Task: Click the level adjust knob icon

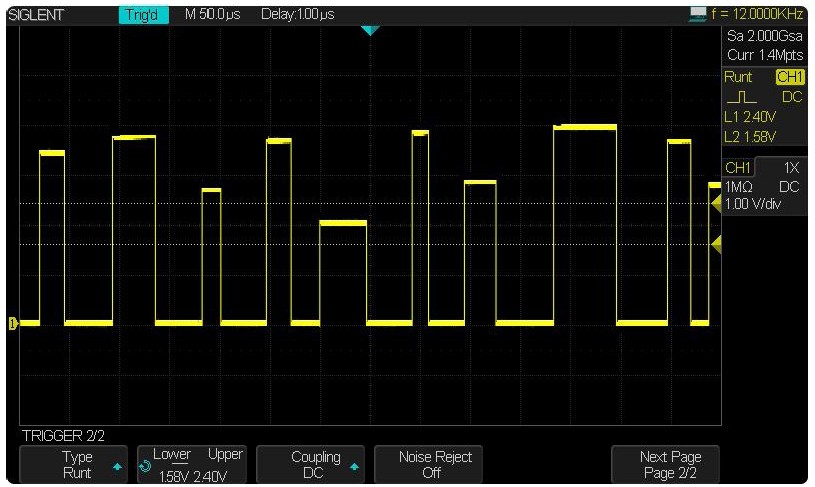Action: (x=146, y=466)
